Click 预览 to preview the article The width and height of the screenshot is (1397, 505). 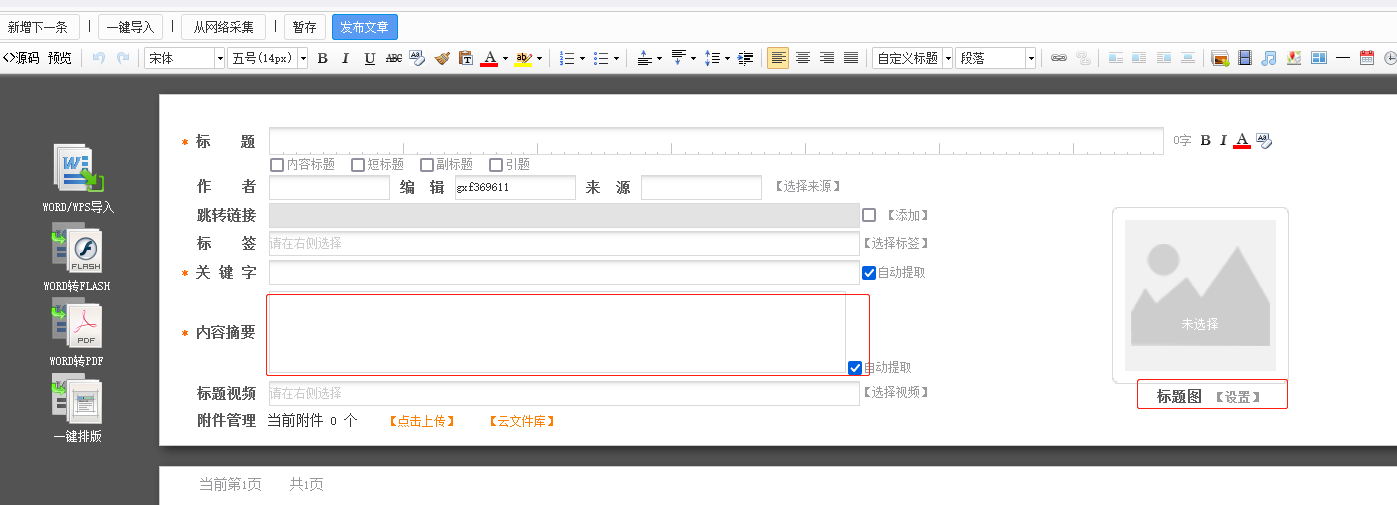(x=60, y=59)
